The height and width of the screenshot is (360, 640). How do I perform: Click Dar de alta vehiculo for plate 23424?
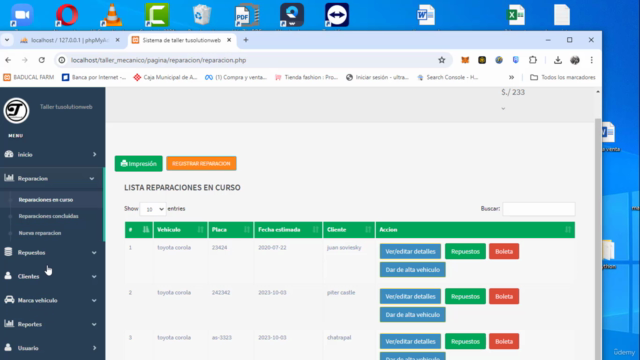[x=413, y=270]
